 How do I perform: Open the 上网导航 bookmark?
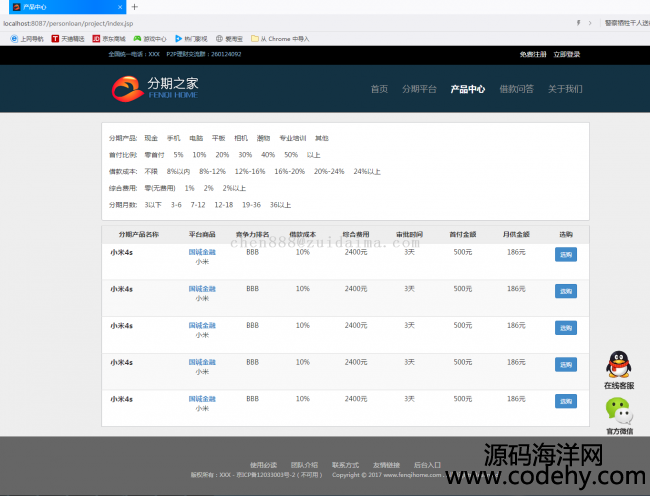(x=27, y=39)
